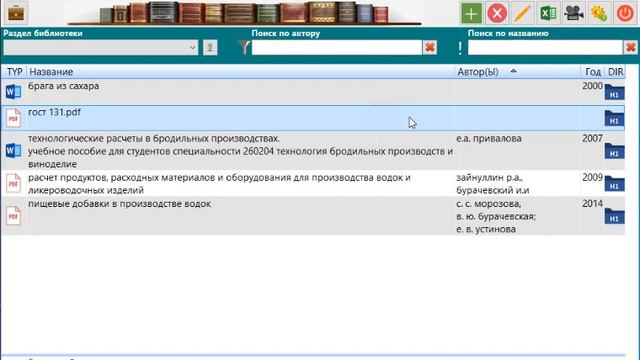Image resolution: width=640 pixels, height=360 pixels.
Task: Sort by Год column header
Action: pyautogui.click(x=593, y=72)
